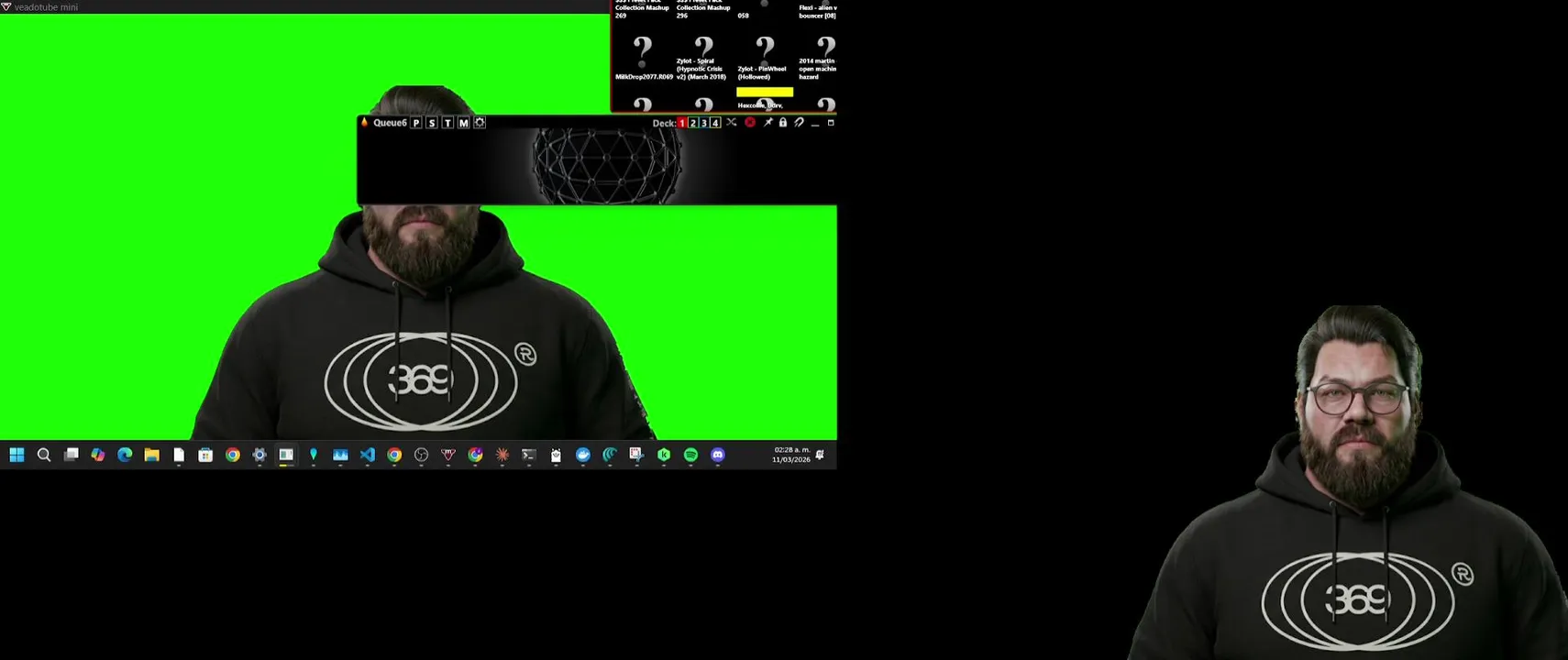Select Deck 3
1568x660 pixels.
point(704,123)
